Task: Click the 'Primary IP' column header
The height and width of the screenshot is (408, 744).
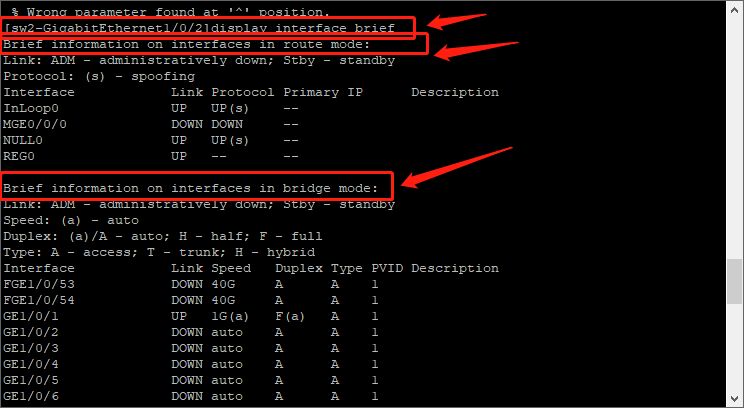Action: (x=323, y=92)
